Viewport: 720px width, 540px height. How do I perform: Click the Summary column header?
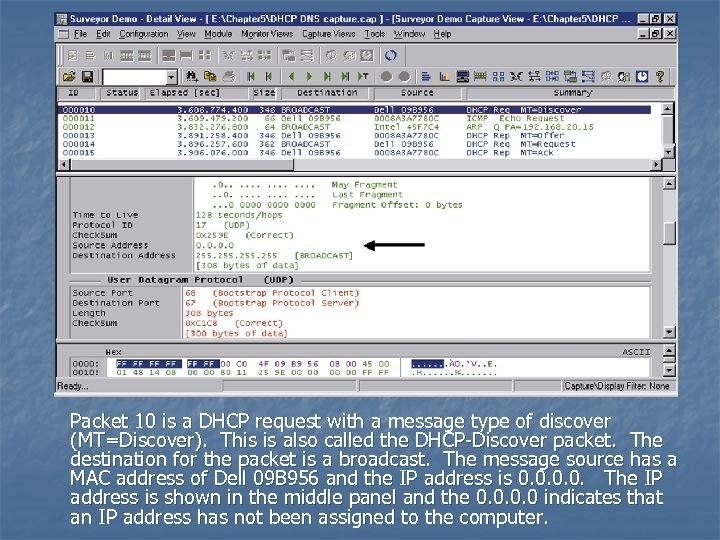click(572, 93)
